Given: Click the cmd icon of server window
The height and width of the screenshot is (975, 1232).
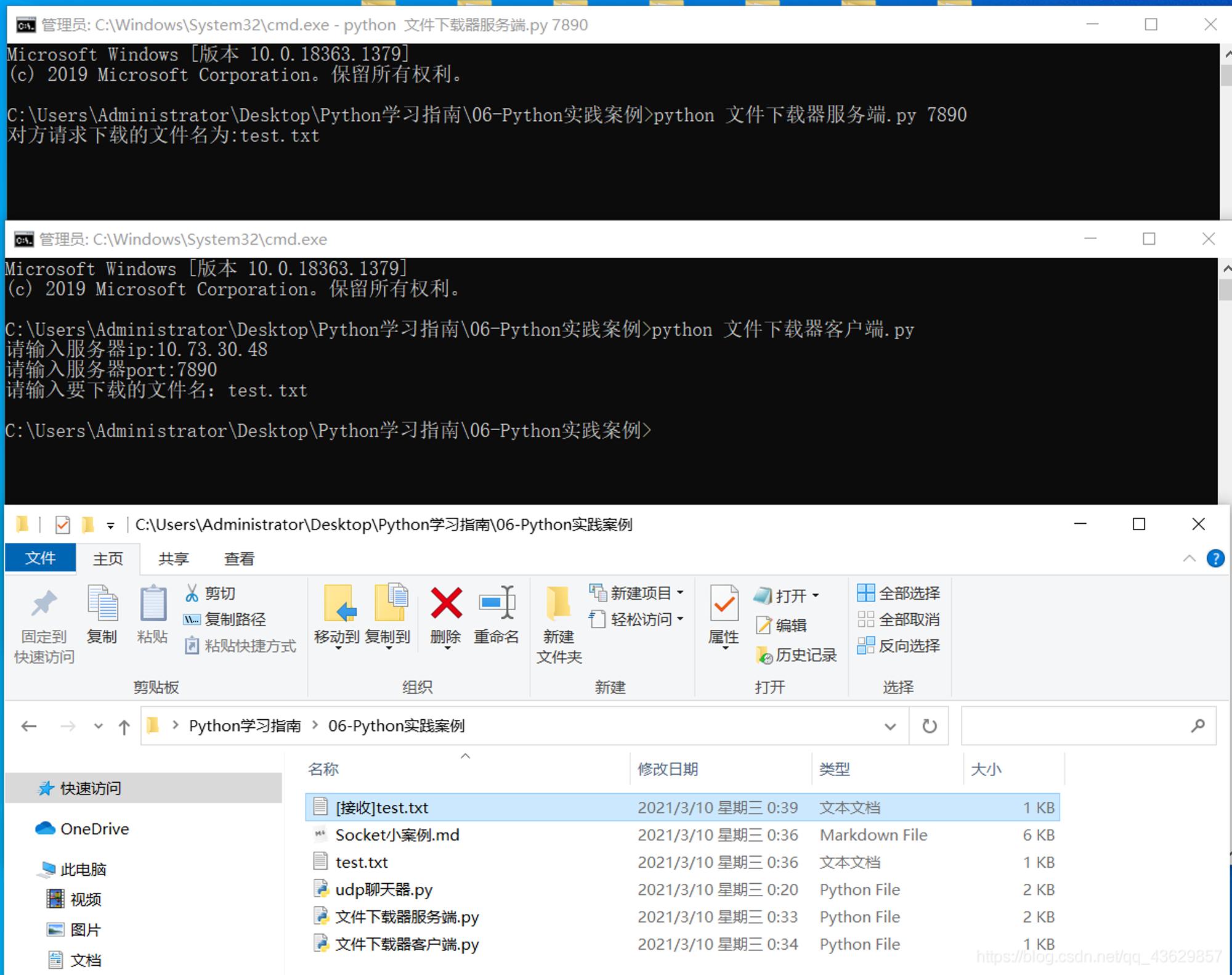Looking at the screenshot, I should [26, 25].
